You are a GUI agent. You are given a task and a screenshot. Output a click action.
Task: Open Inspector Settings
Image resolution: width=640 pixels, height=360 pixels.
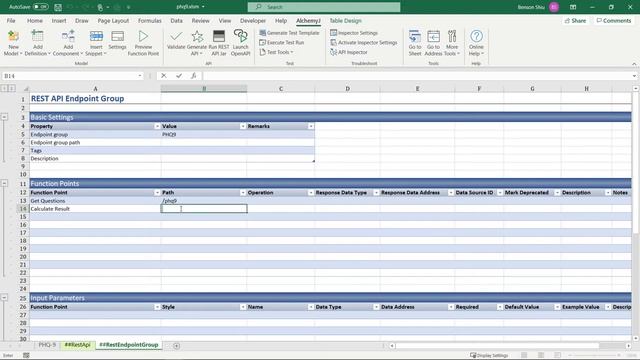354,33
